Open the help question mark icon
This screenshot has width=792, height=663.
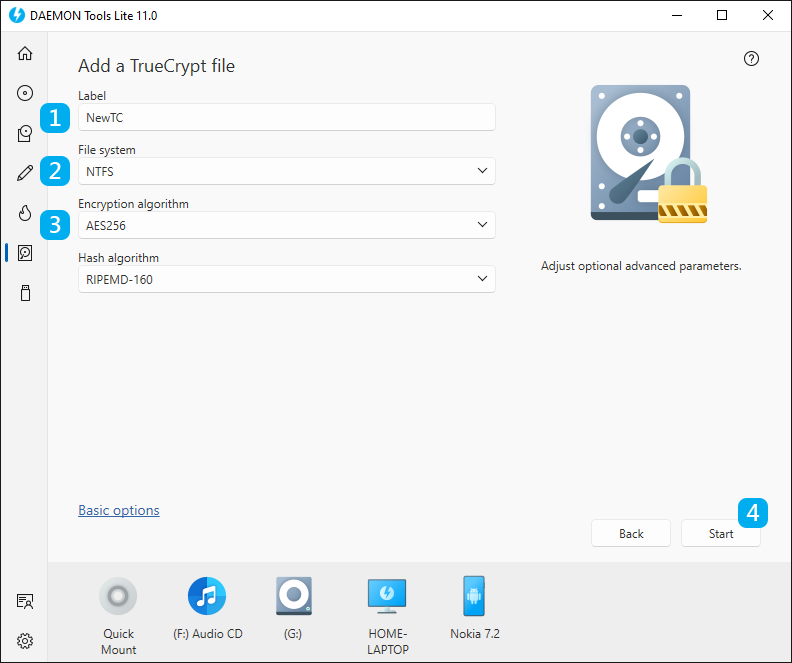(x=751, y=59)
